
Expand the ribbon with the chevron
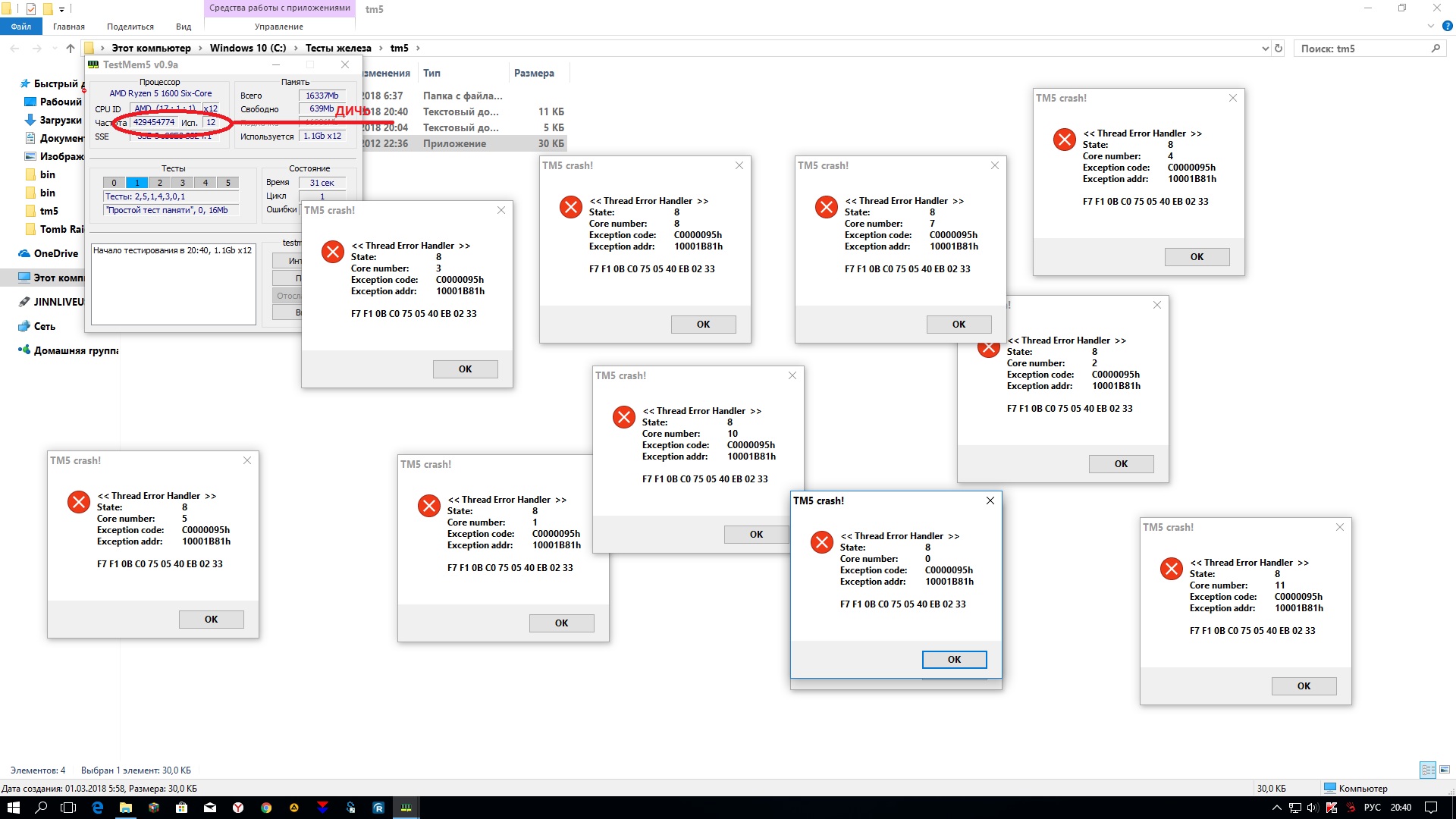click(x=1430, y=27)
